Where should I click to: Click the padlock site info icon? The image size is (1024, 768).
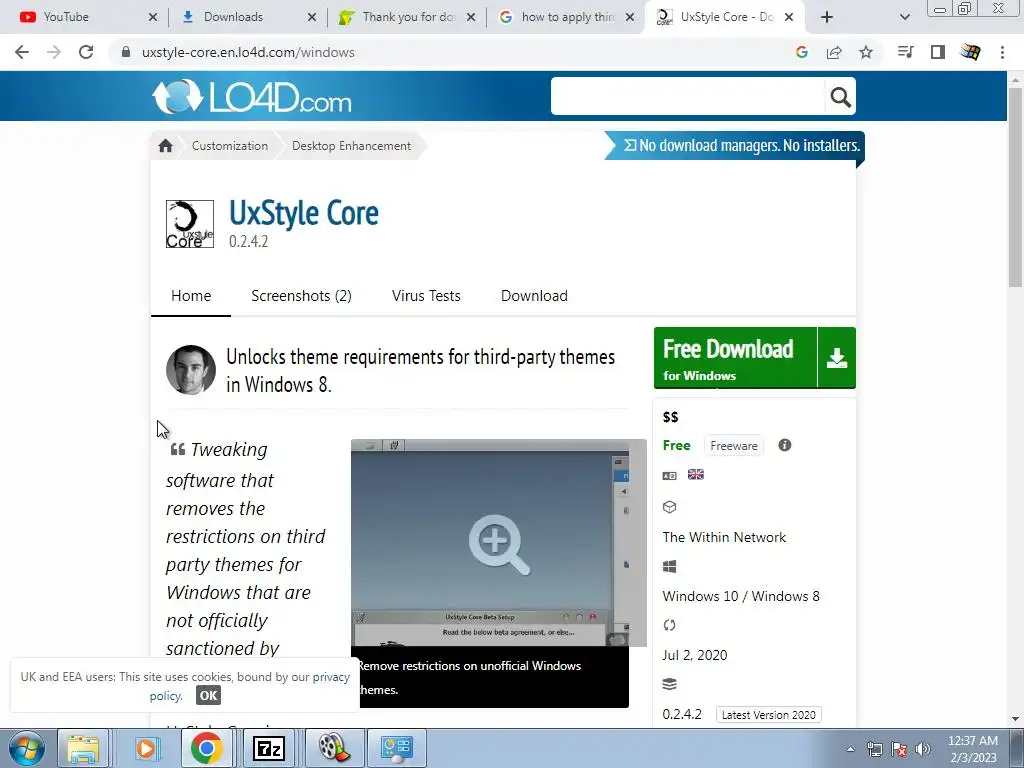click(126, 52)
